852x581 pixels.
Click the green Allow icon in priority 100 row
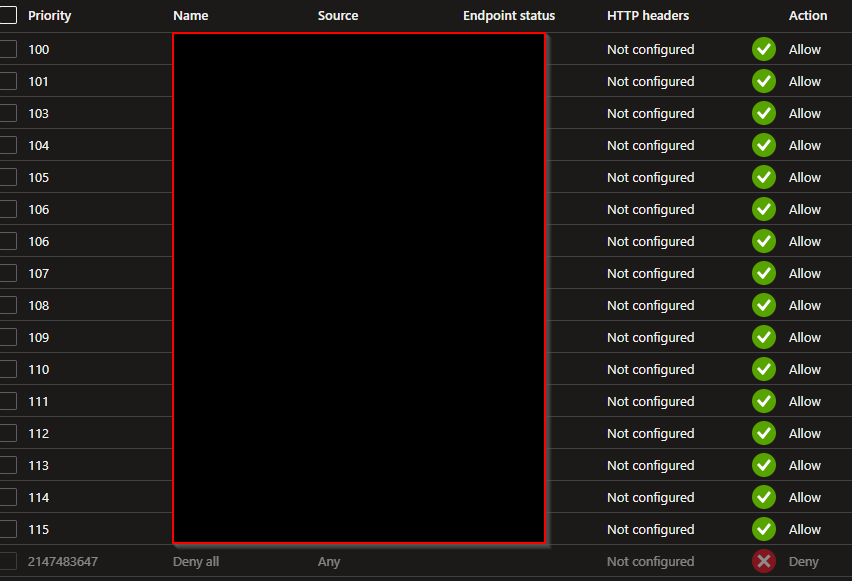click(763, 49)
